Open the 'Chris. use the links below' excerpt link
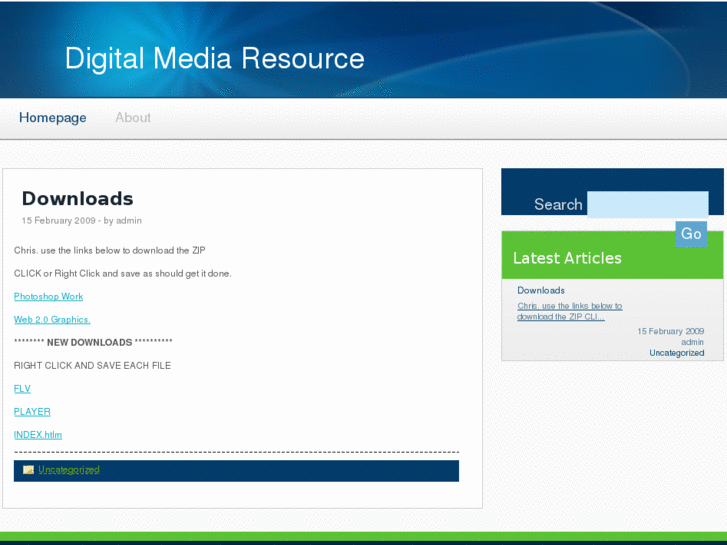 (570, 311)
